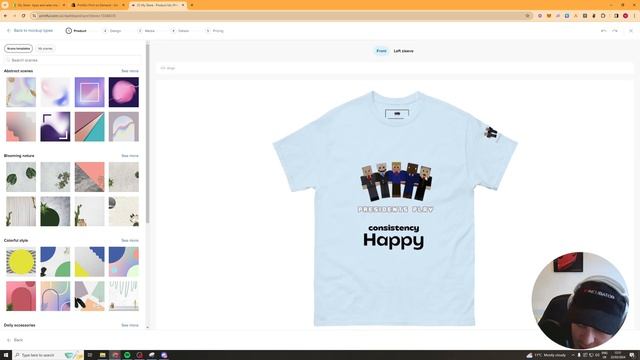
Task: Open Spotify from the taskbar
Action: (x=127, y=355)
